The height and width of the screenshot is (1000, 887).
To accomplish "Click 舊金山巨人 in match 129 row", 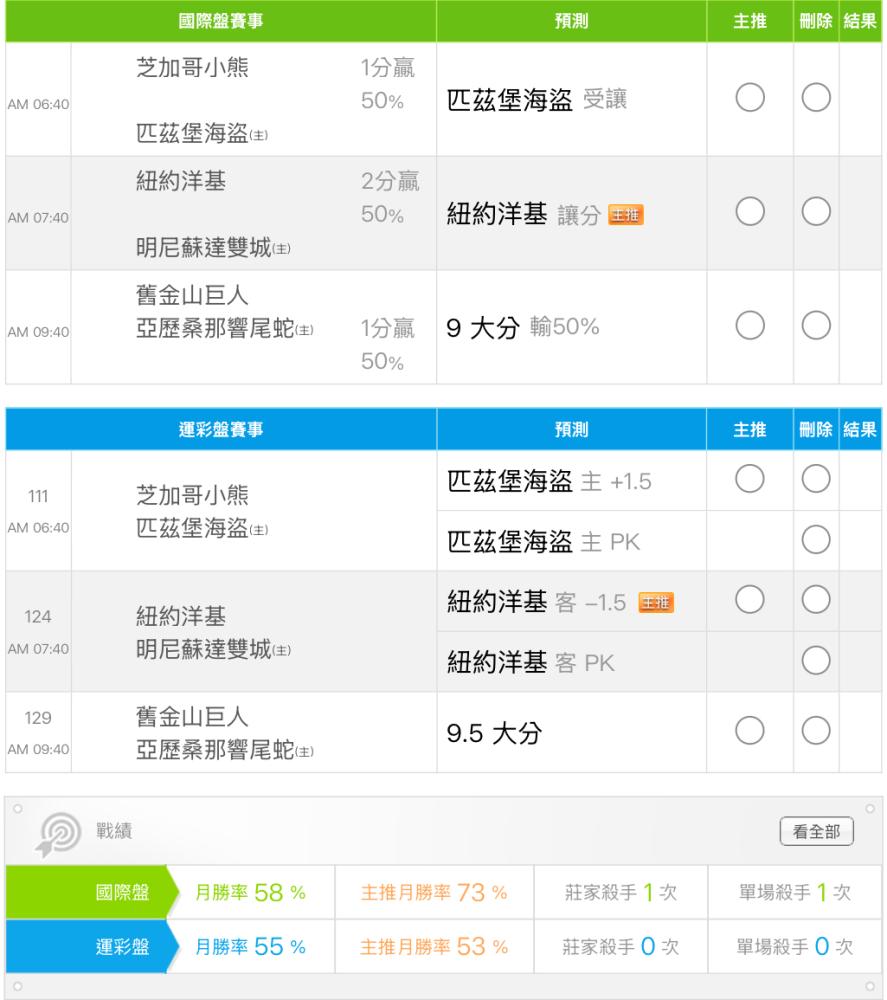I will pyautogui.click(x=192, y=717).
